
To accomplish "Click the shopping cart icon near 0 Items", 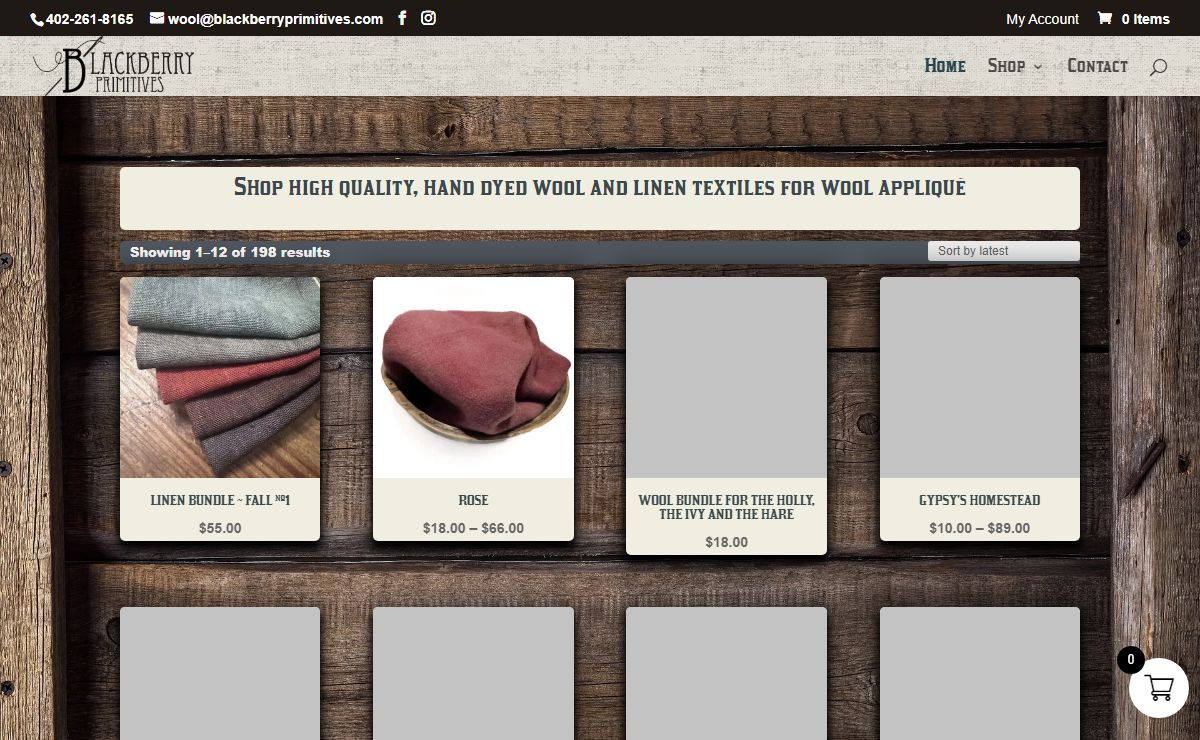I will coord(1105,18).
